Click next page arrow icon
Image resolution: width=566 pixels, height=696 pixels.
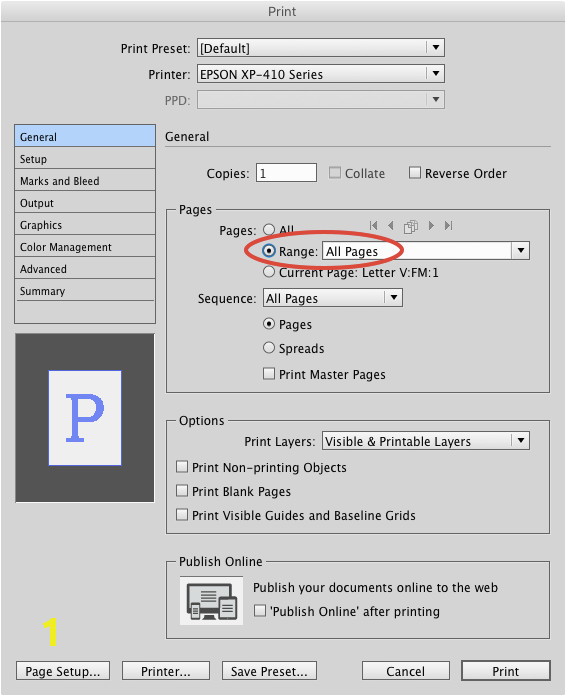point(431,225)
